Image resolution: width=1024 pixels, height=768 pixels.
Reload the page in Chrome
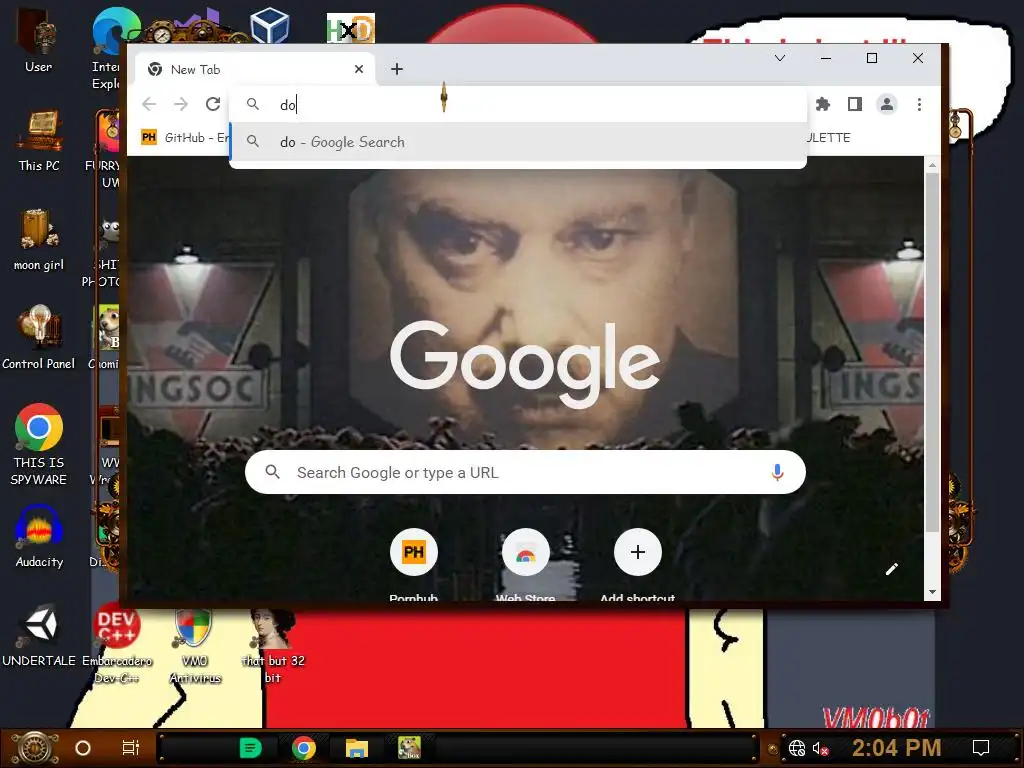(213, 104)
